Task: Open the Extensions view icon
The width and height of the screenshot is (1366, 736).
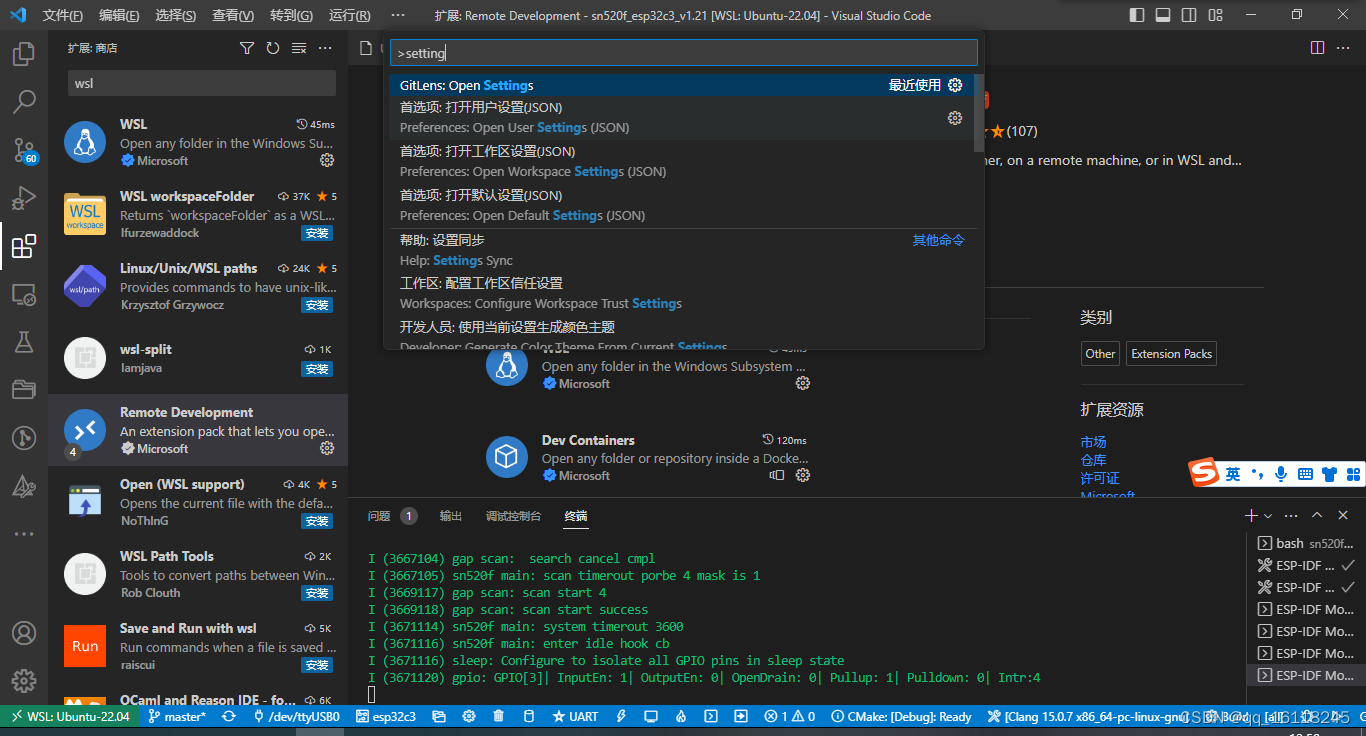Action: point(24,246)
